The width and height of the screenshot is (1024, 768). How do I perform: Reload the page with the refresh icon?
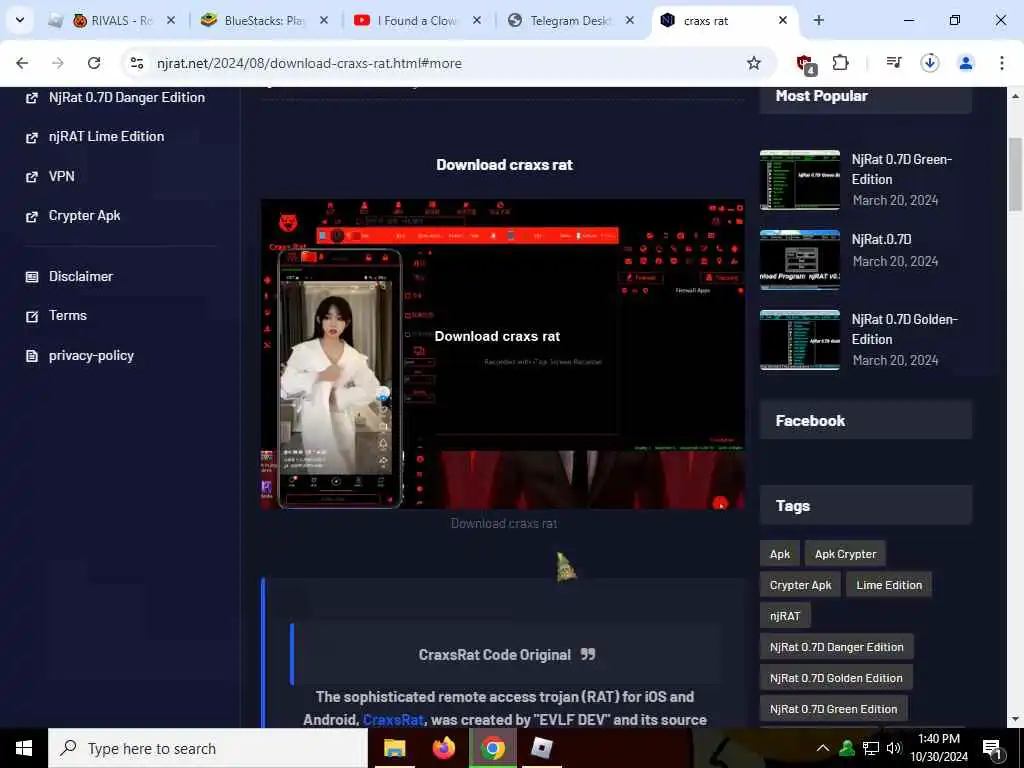pyautogui.click(x=94, y=63)
